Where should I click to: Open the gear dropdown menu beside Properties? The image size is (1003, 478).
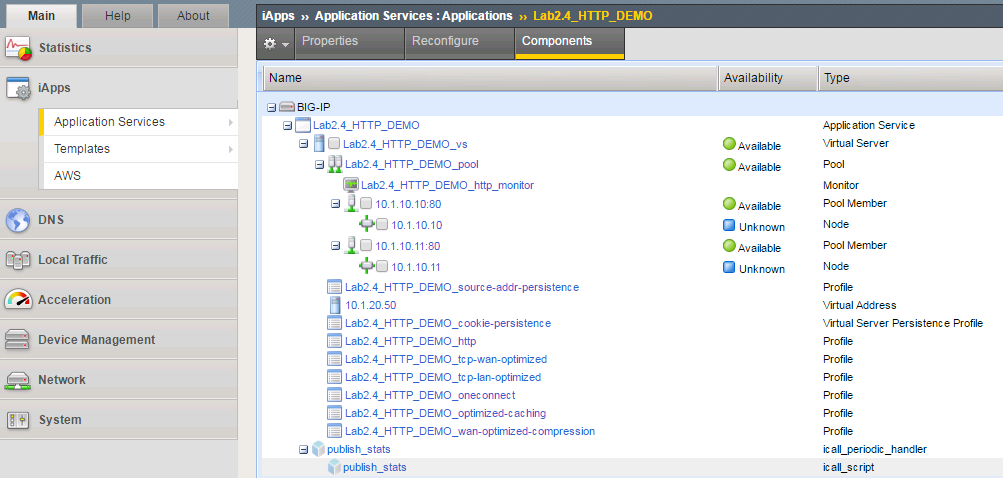(x=276, y=44)
